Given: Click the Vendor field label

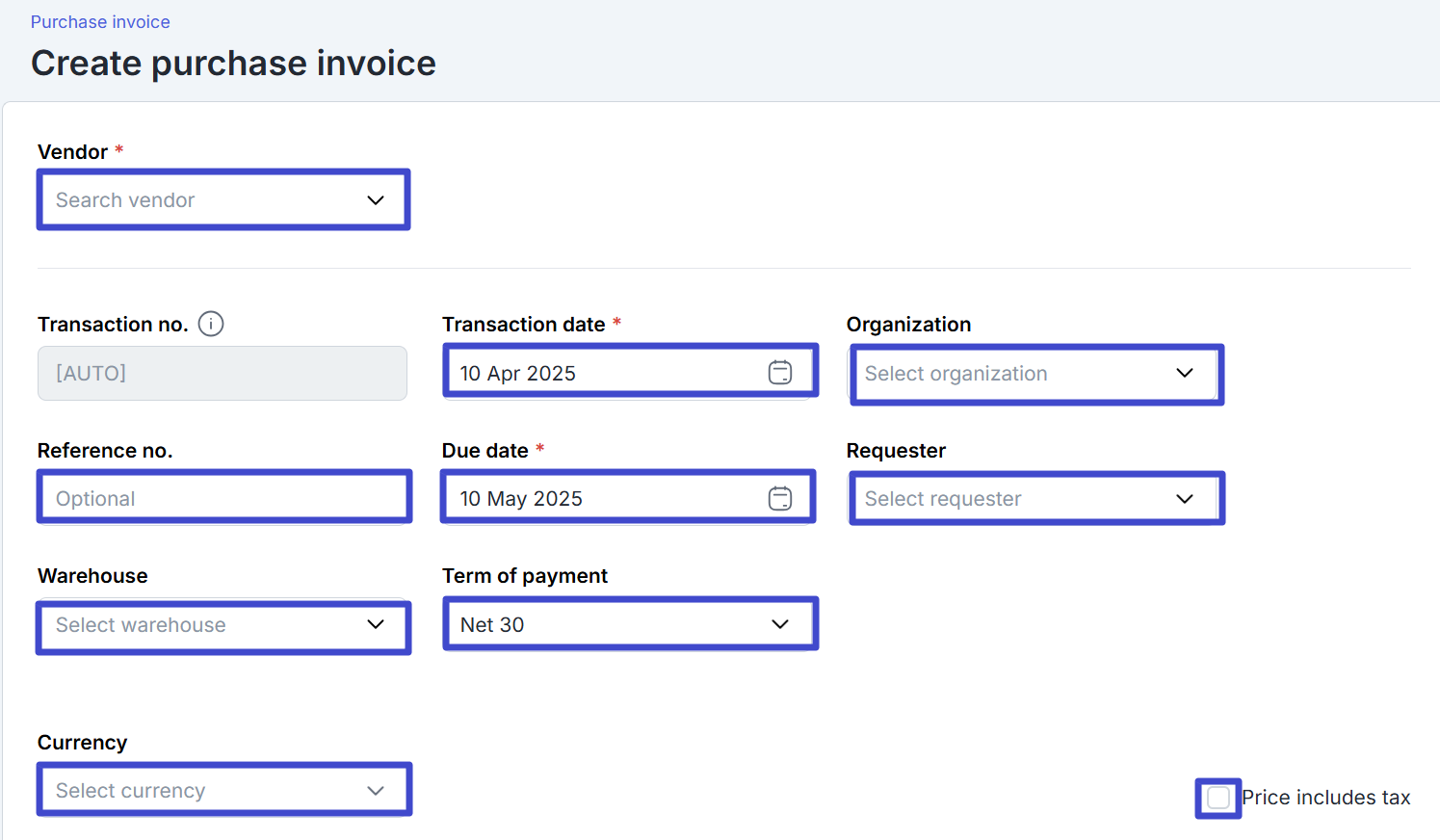Looking at the screenshot, I should pyautogui.click(x=73, y=152).
